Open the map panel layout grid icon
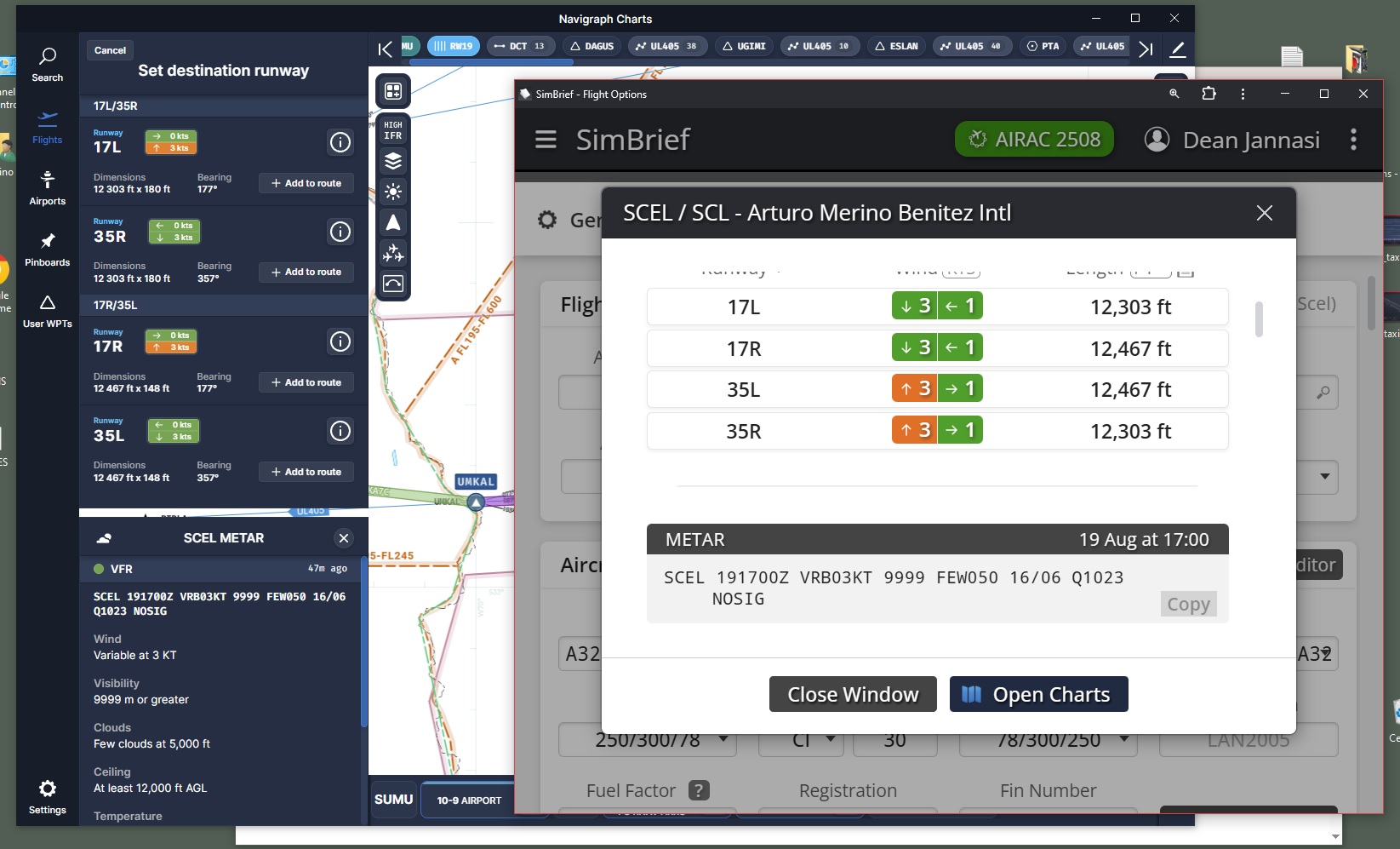The image size is (1400, 849). [393, 90]
